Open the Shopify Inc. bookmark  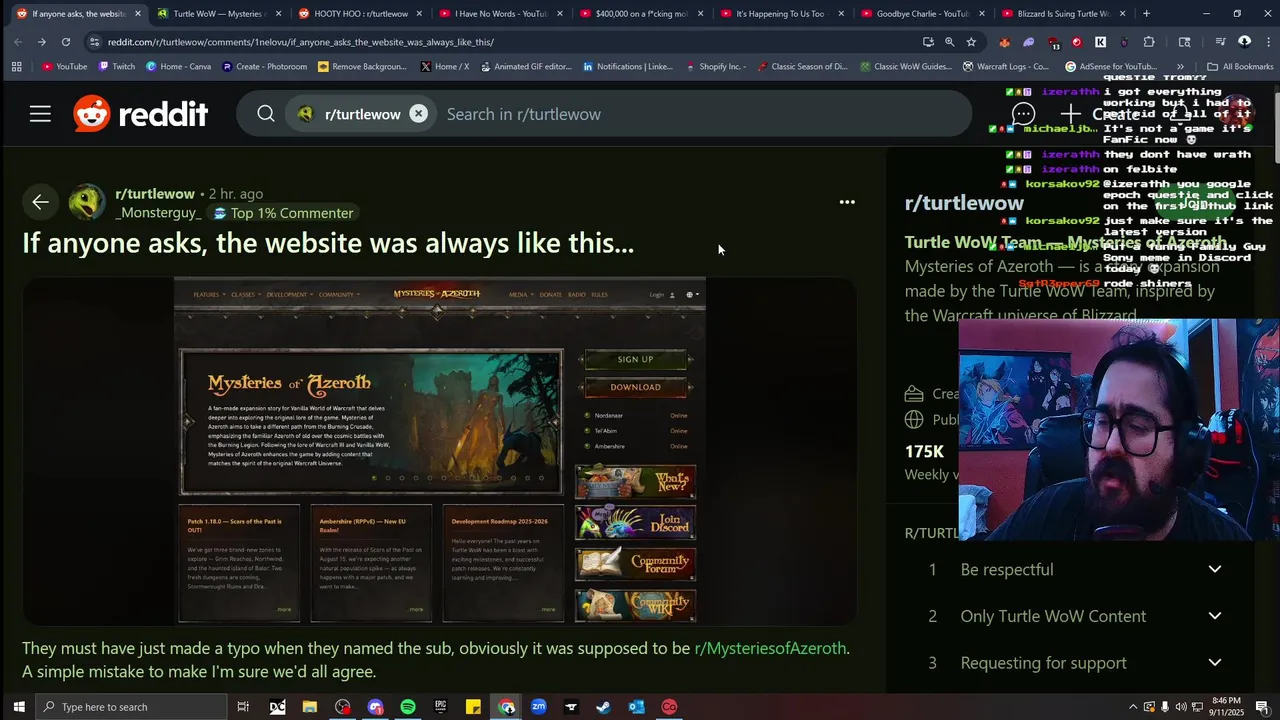tap(716, 67)
